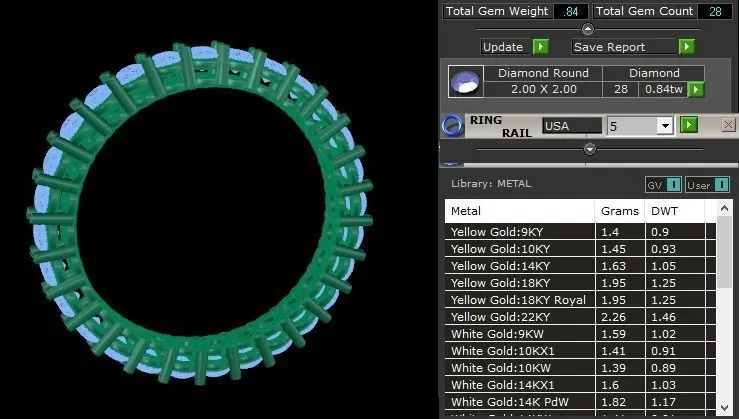This screenshot has width=739, height=419.
Task: Select the White Gold:14K PdW row
Action: pyautogui.click(x=580, y=402)
